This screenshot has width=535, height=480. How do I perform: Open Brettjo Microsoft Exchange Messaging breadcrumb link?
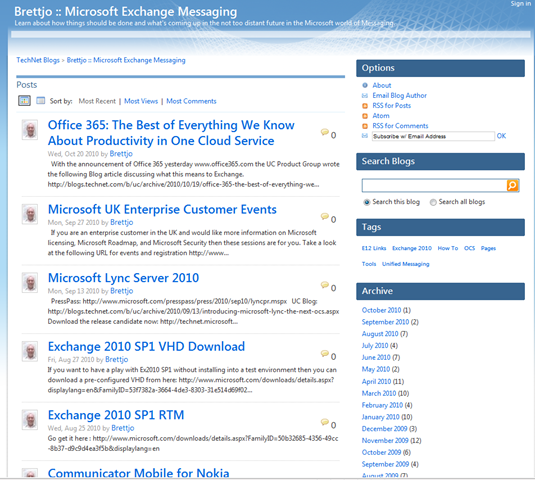[126, 60]
